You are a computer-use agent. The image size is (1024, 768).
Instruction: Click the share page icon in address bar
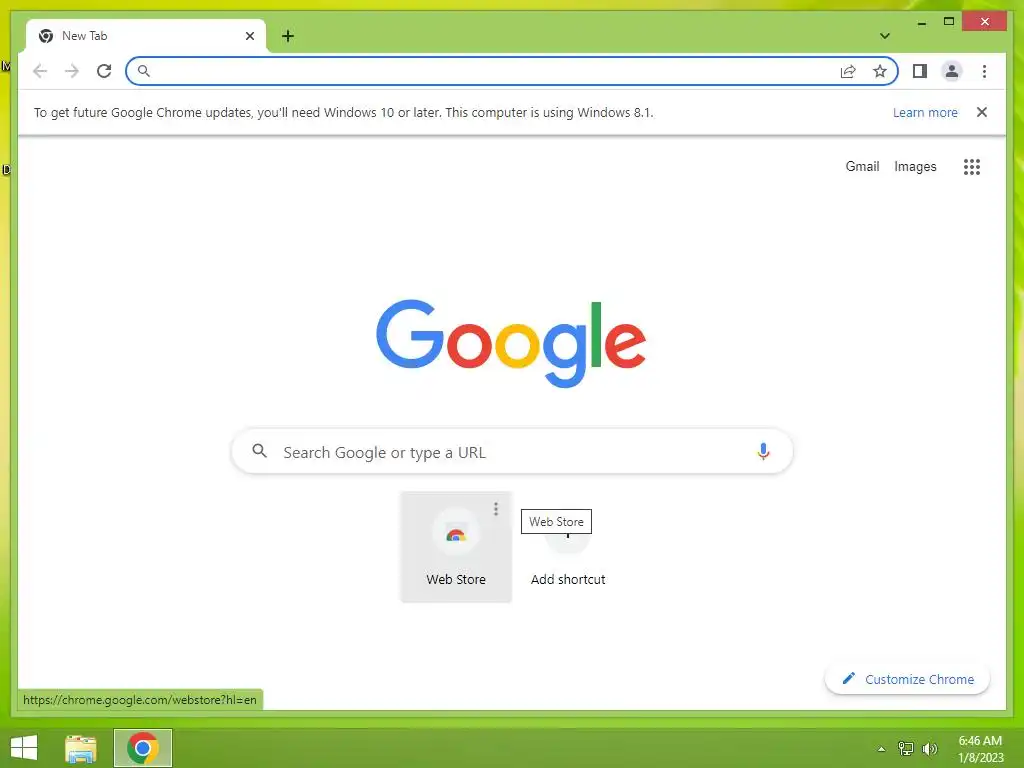click(x=848, y=71)
